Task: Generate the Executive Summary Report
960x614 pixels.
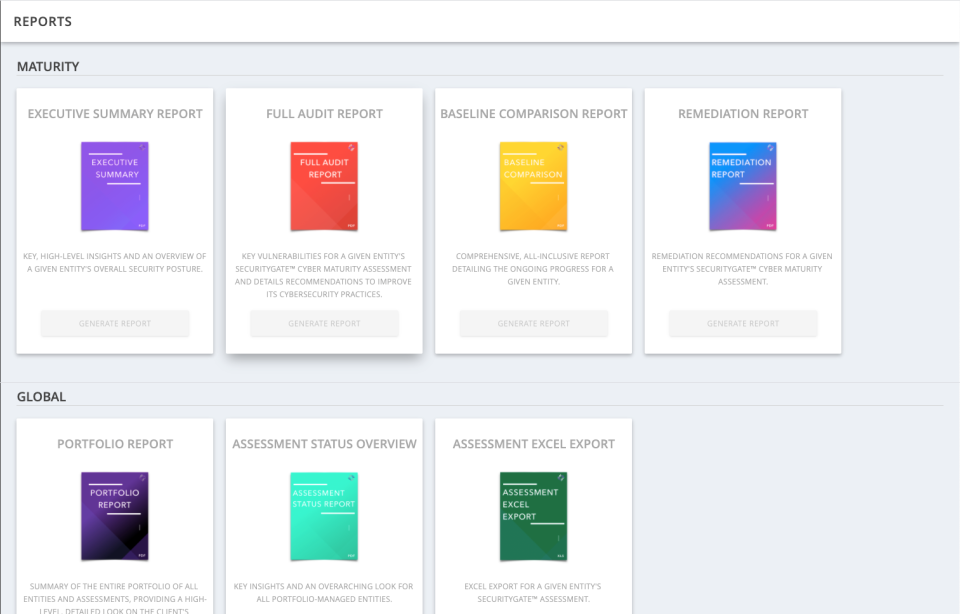Action: coord(114,323)
